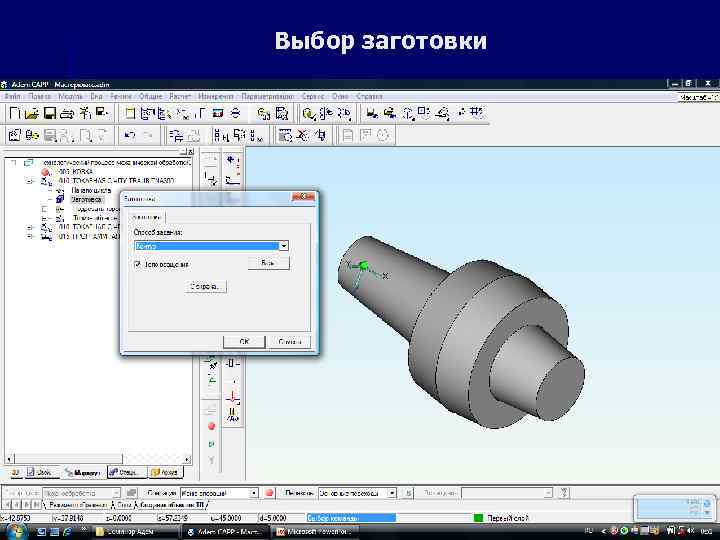720x540 pixels.
Task: Toggle the Тело вращения checkbox
Action: click(x=137, y=264)
